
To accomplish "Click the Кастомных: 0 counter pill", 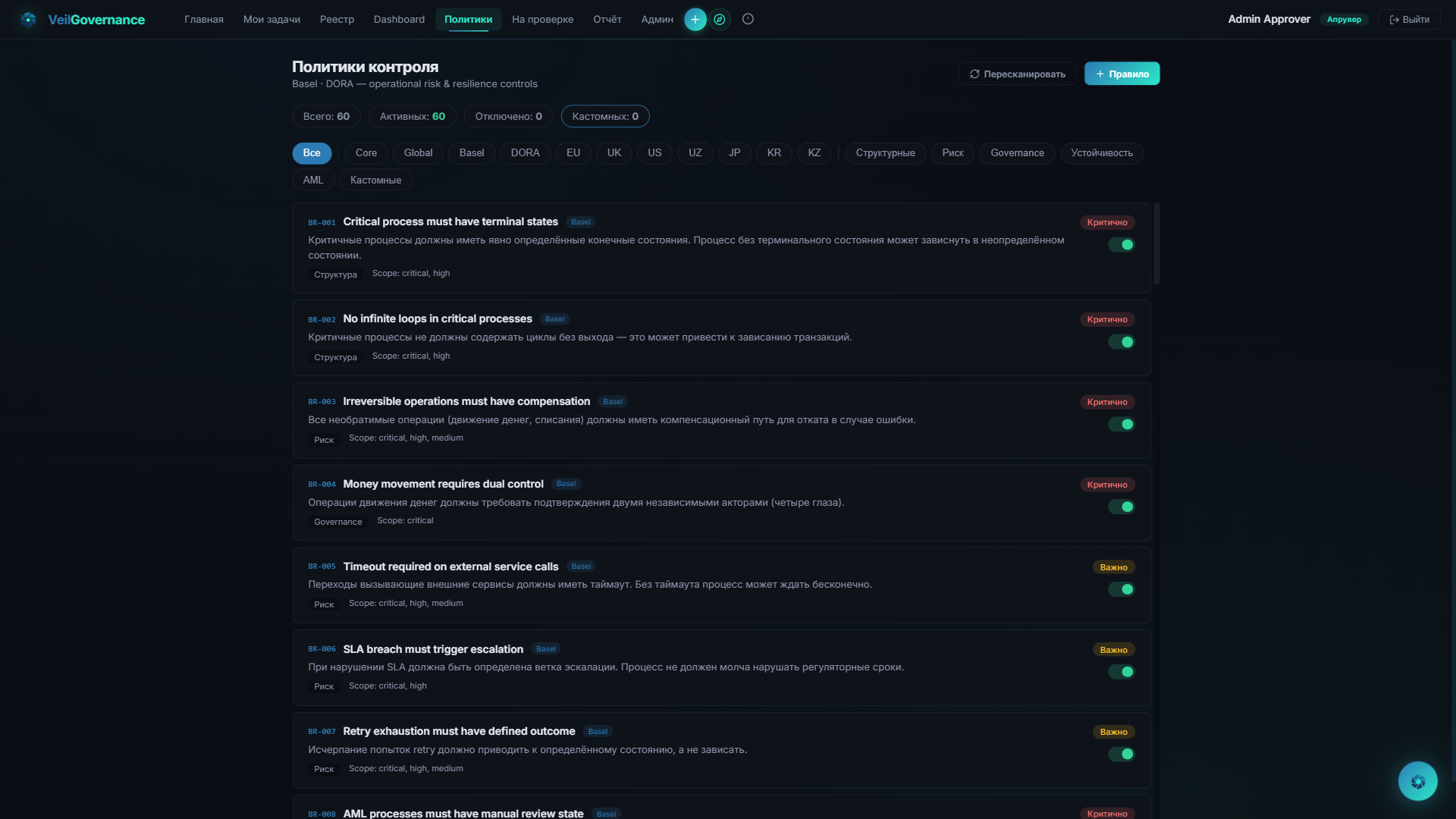I will click(604, 116).
